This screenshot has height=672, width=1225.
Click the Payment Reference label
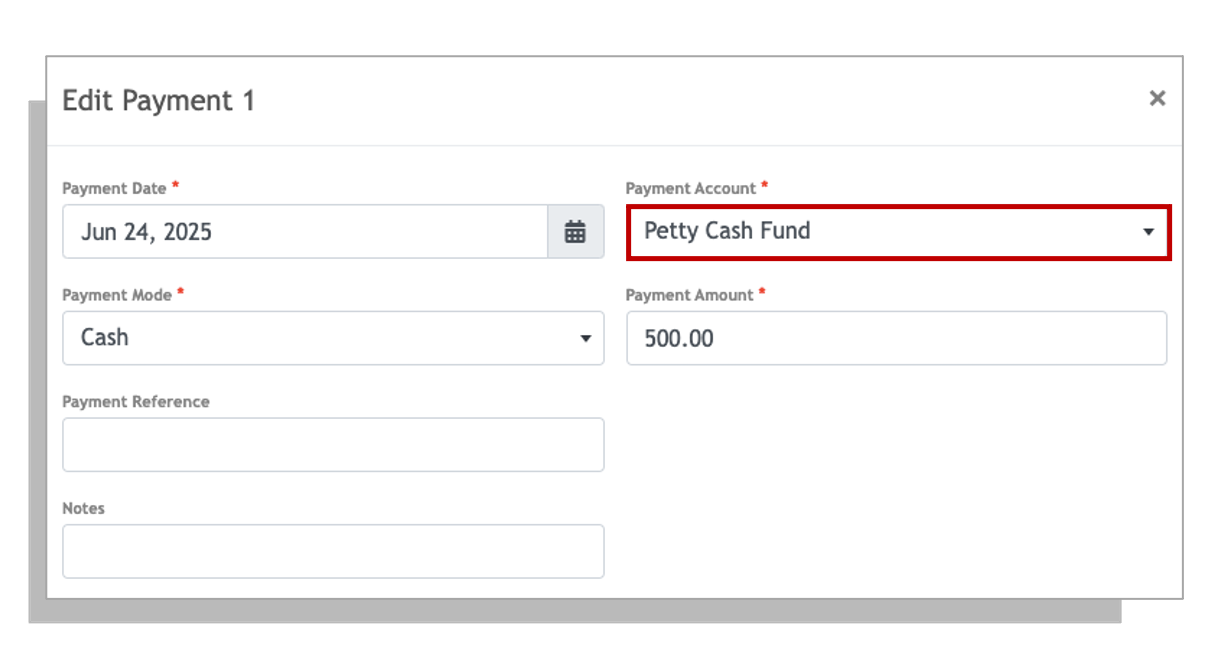click(x=136, y=402)
